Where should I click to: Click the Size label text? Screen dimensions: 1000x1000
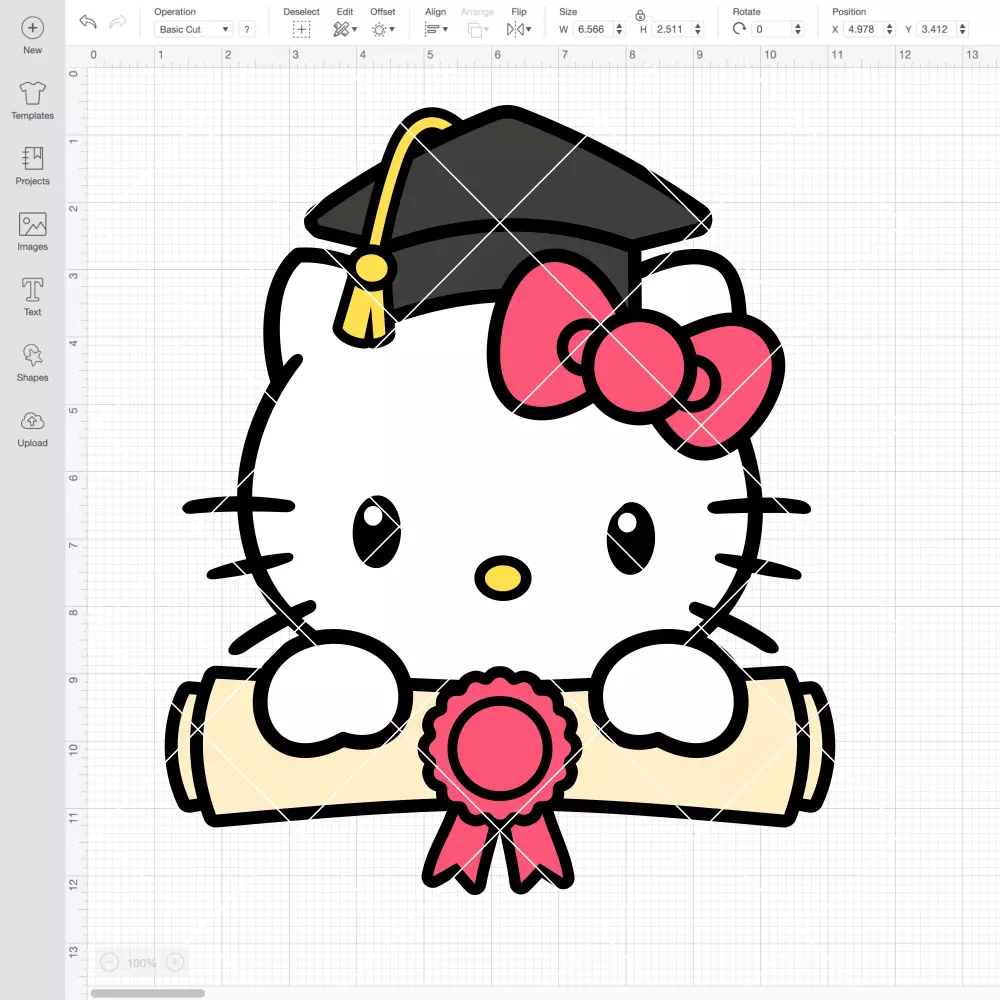click(x=568, y=11)
